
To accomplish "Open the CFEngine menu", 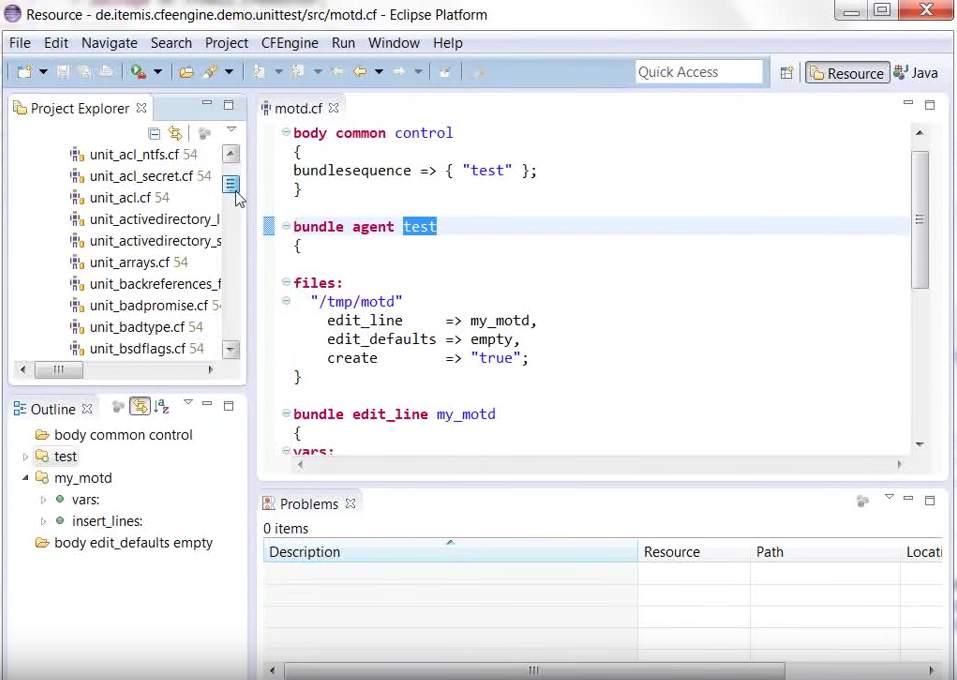I will (289, 43).
